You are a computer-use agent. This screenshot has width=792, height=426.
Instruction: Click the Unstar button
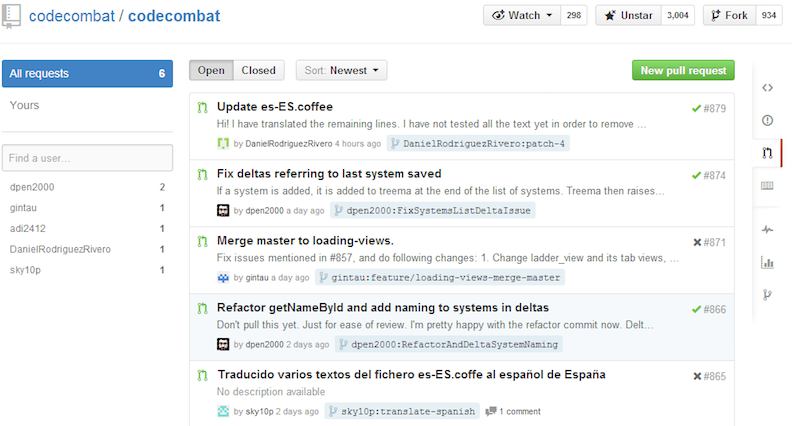pyautogui.click(x=628, y=16)
